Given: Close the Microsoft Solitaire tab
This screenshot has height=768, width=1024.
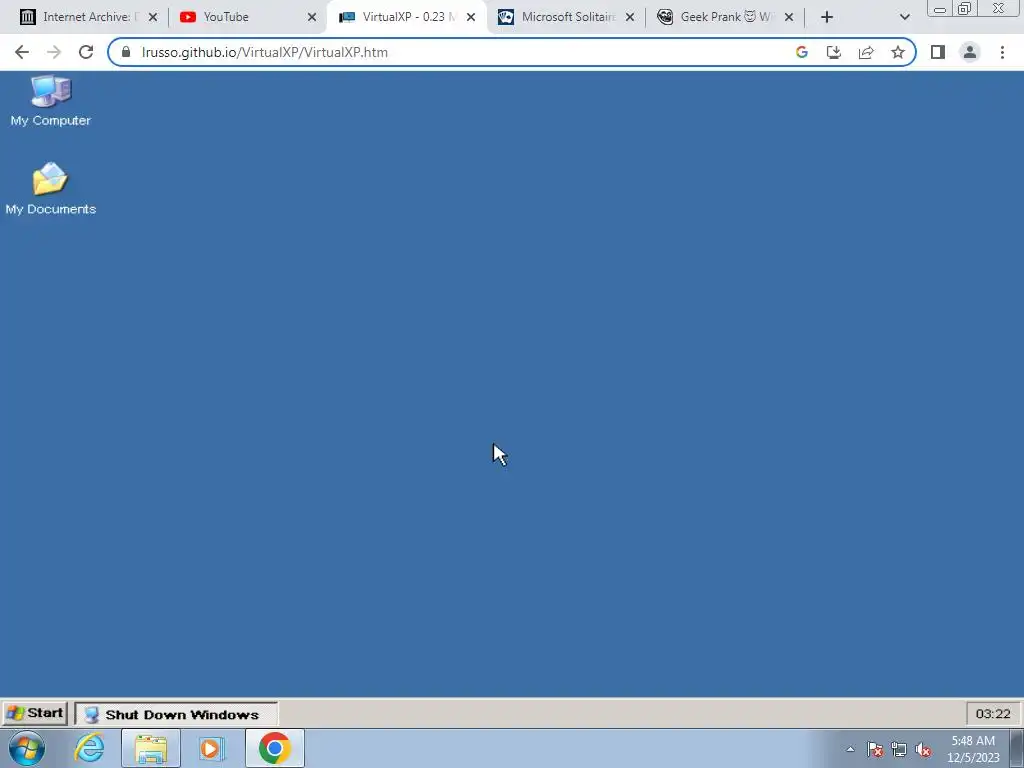Looking at the screenshot, I should click(x=630, y=17).
